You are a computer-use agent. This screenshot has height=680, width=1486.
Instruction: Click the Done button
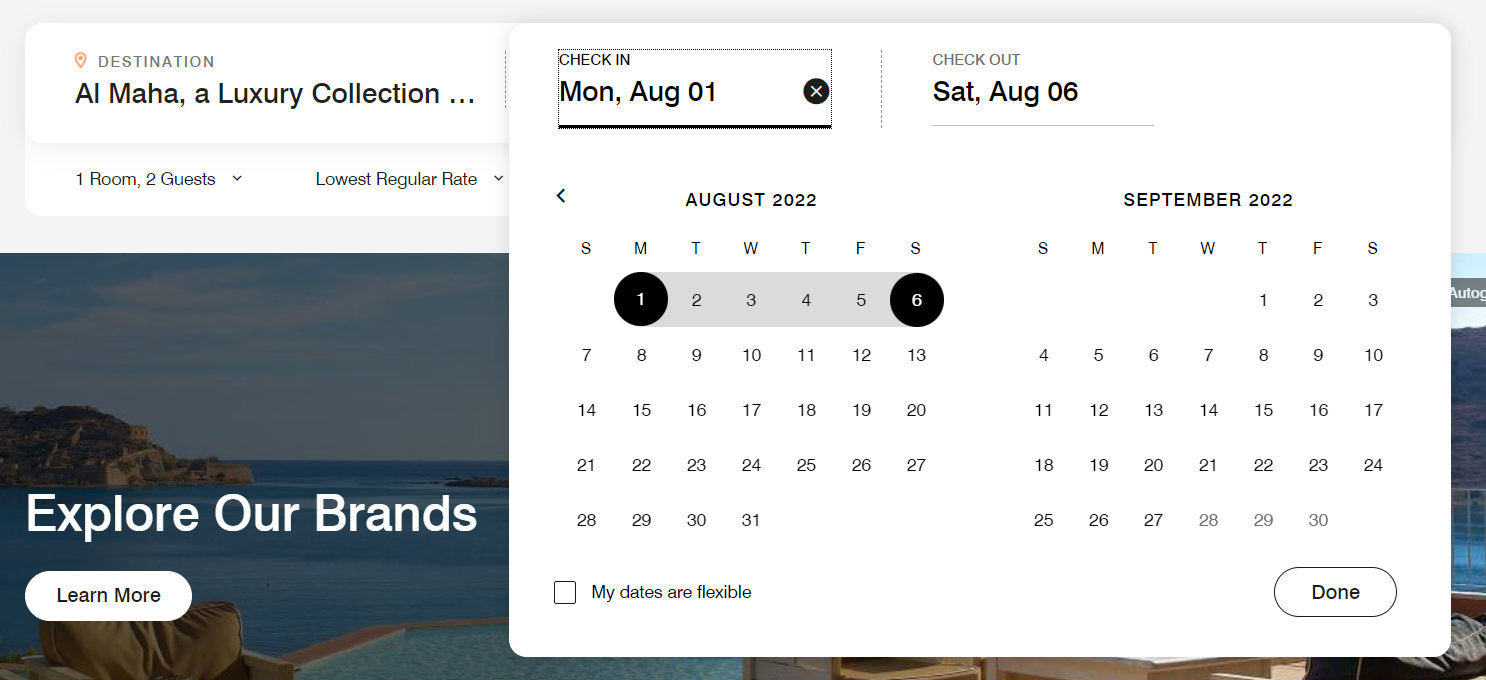[x=1335, y=592]
